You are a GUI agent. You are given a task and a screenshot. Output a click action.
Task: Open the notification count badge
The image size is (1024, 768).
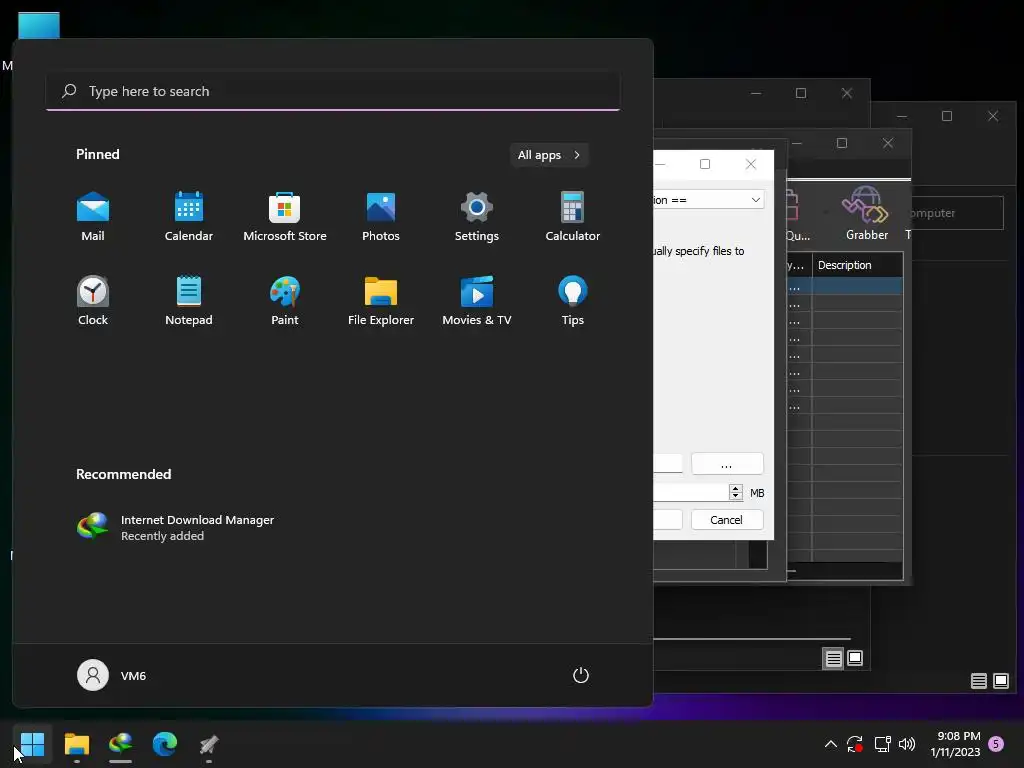coord(996,744)
